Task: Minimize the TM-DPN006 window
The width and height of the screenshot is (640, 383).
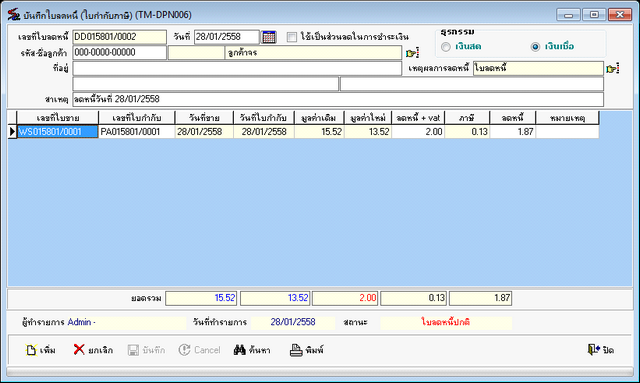Action: pyautogui.click(x=568, y=15)
